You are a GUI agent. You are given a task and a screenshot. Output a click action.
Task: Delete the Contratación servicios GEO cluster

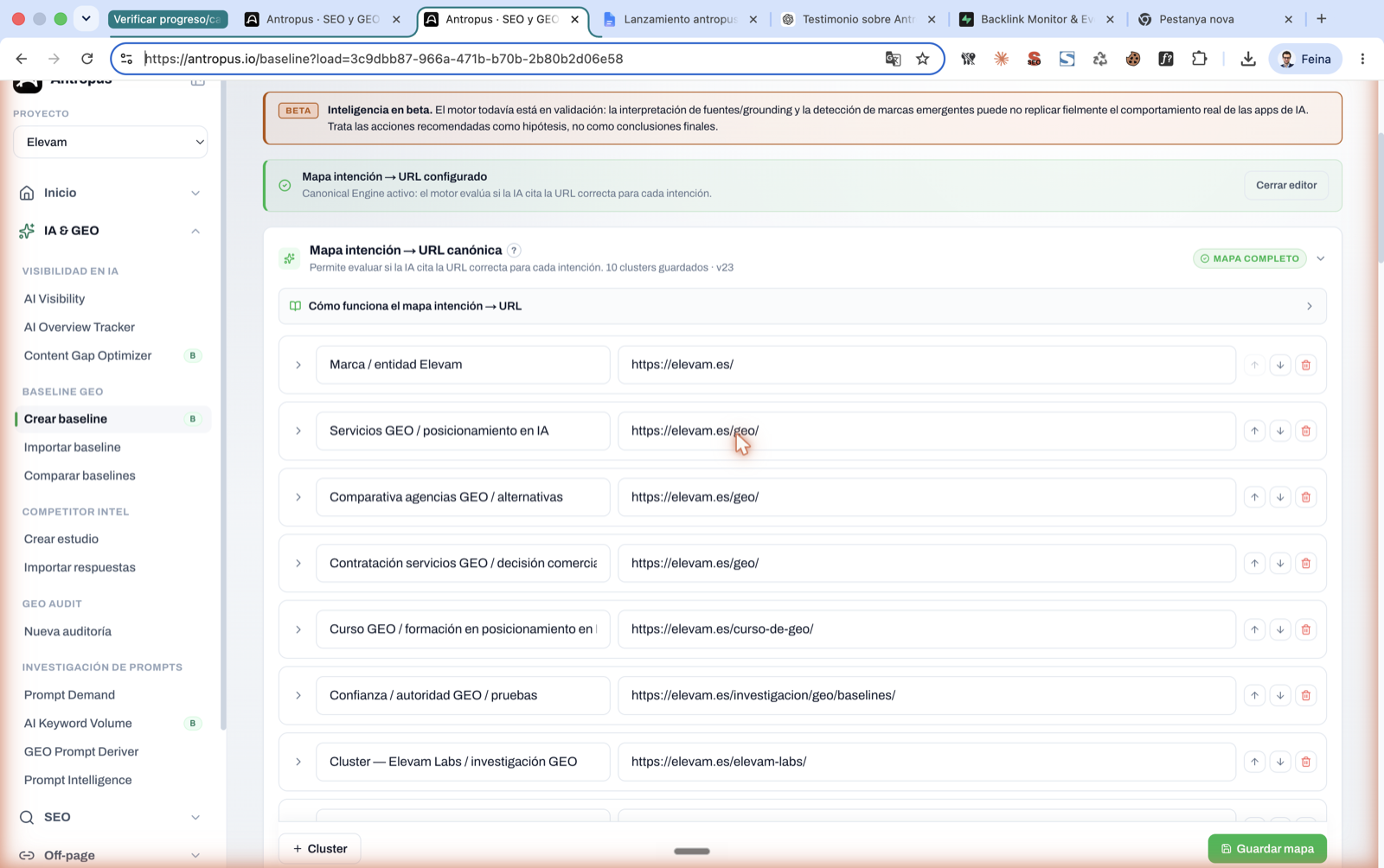[x=1306, y=563]
